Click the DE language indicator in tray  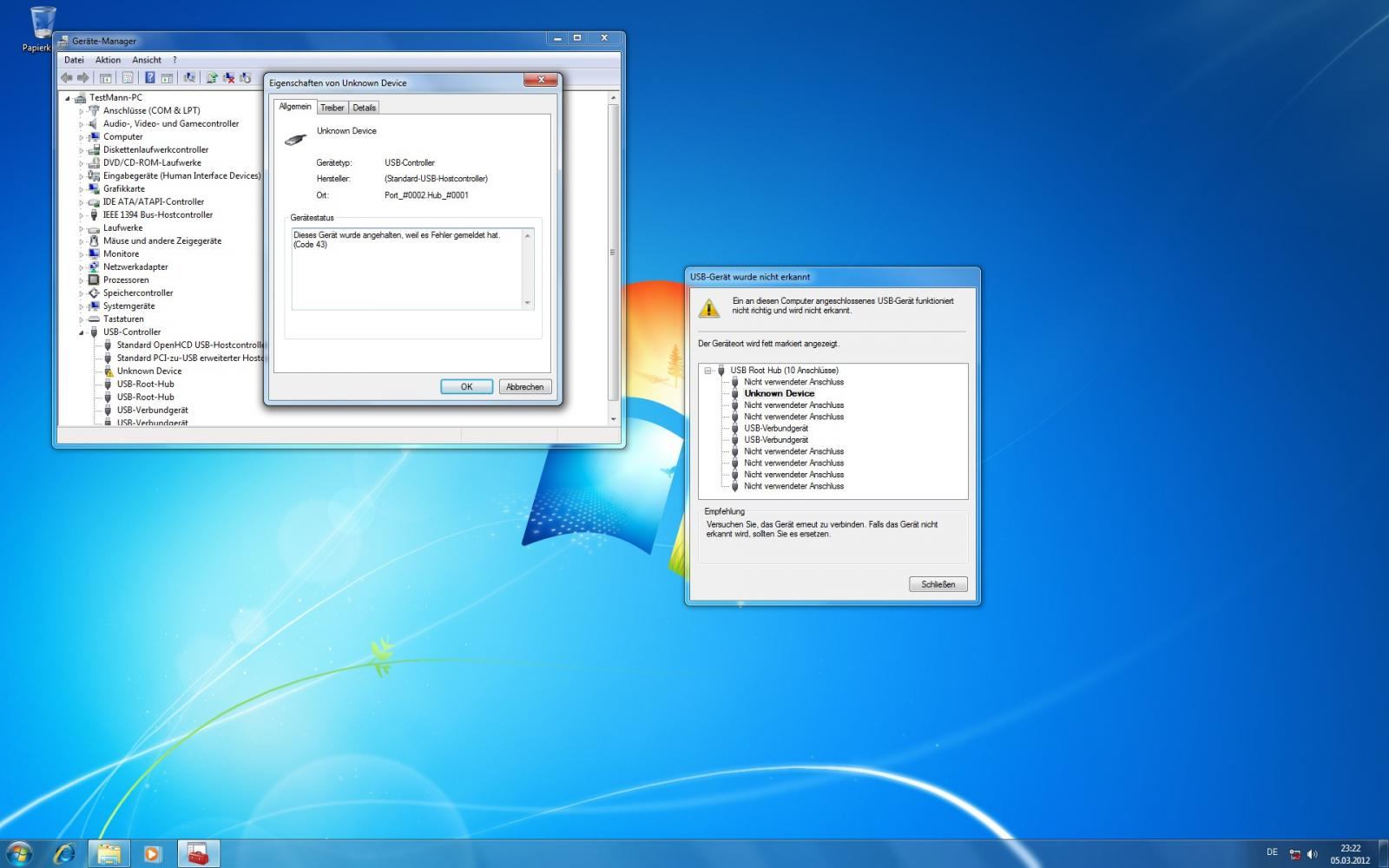pyautogui.click(x=1272, y=852)
